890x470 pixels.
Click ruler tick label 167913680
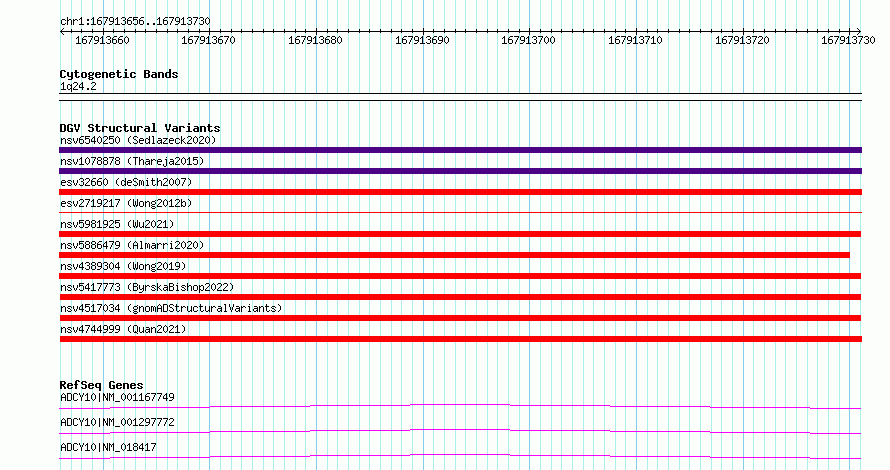(x=315, y=40)
